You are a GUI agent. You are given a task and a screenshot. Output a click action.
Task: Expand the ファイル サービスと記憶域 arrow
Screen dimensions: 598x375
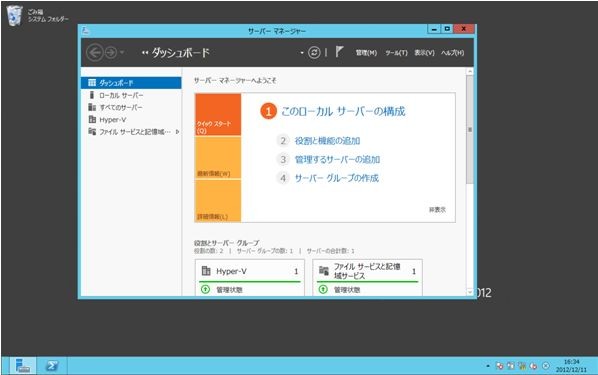[x=177, y=132]
